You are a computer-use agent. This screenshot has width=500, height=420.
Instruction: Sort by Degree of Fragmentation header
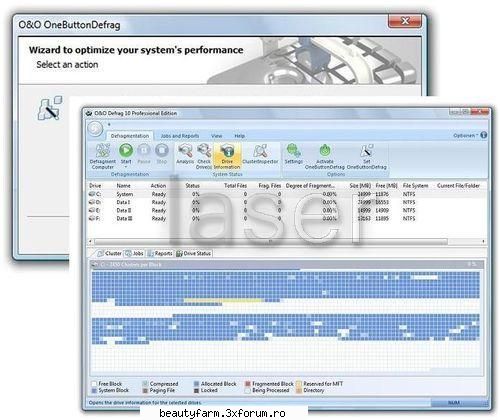coord(310,186)
